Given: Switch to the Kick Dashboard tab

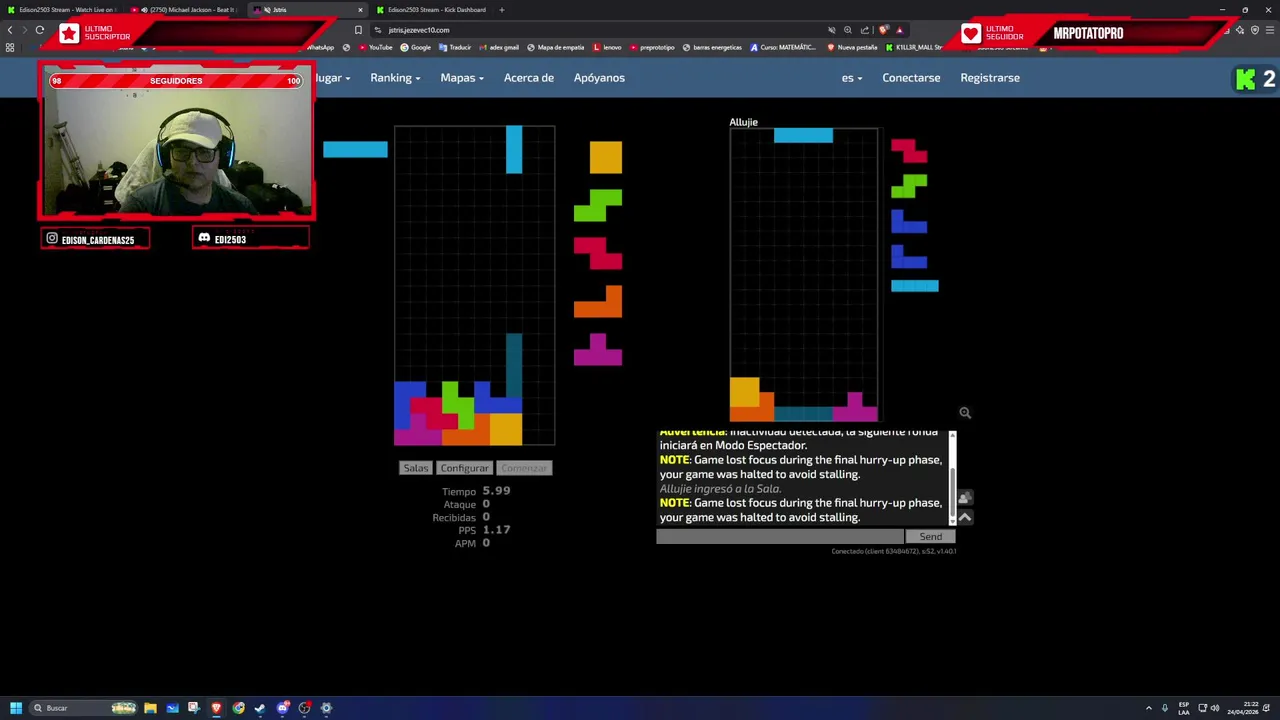Looking at the screenshot, I should [430, 10].
